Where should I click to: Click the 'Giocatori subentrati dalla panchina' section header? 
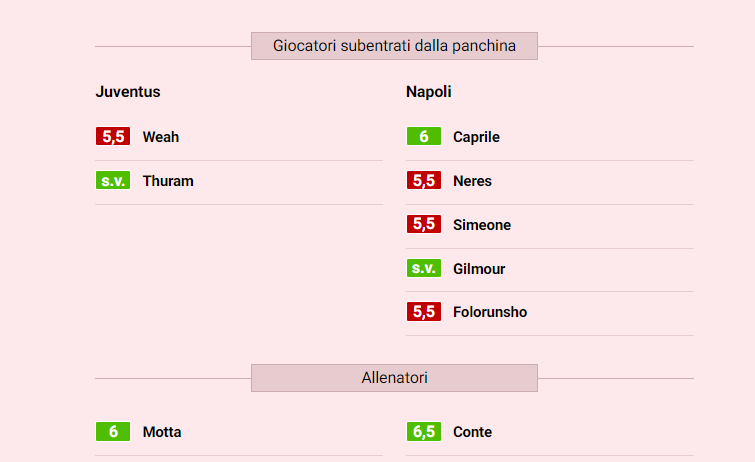394,46
